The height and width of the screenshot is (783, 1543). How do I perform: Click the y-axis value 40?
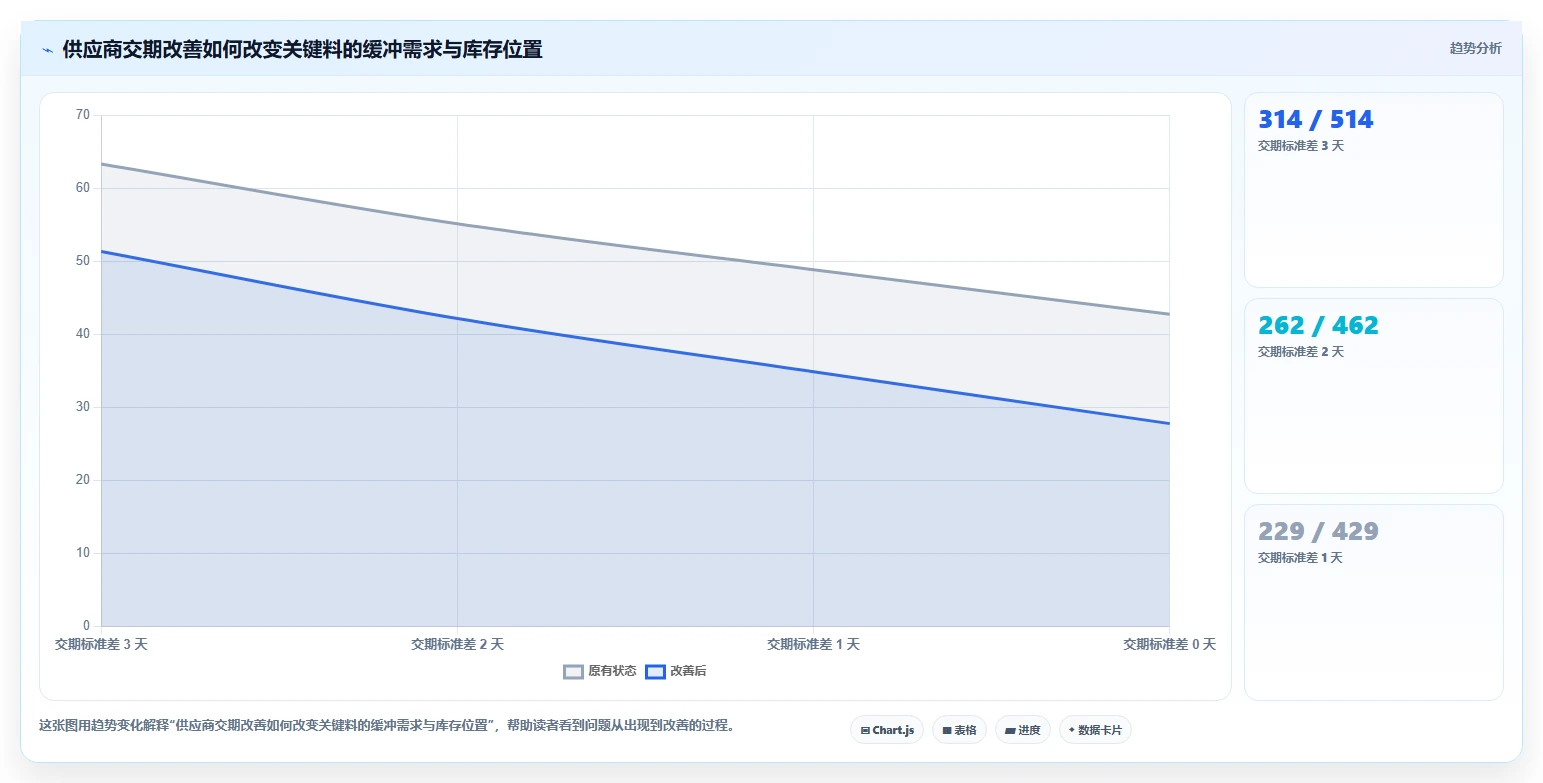click(83, 334)
